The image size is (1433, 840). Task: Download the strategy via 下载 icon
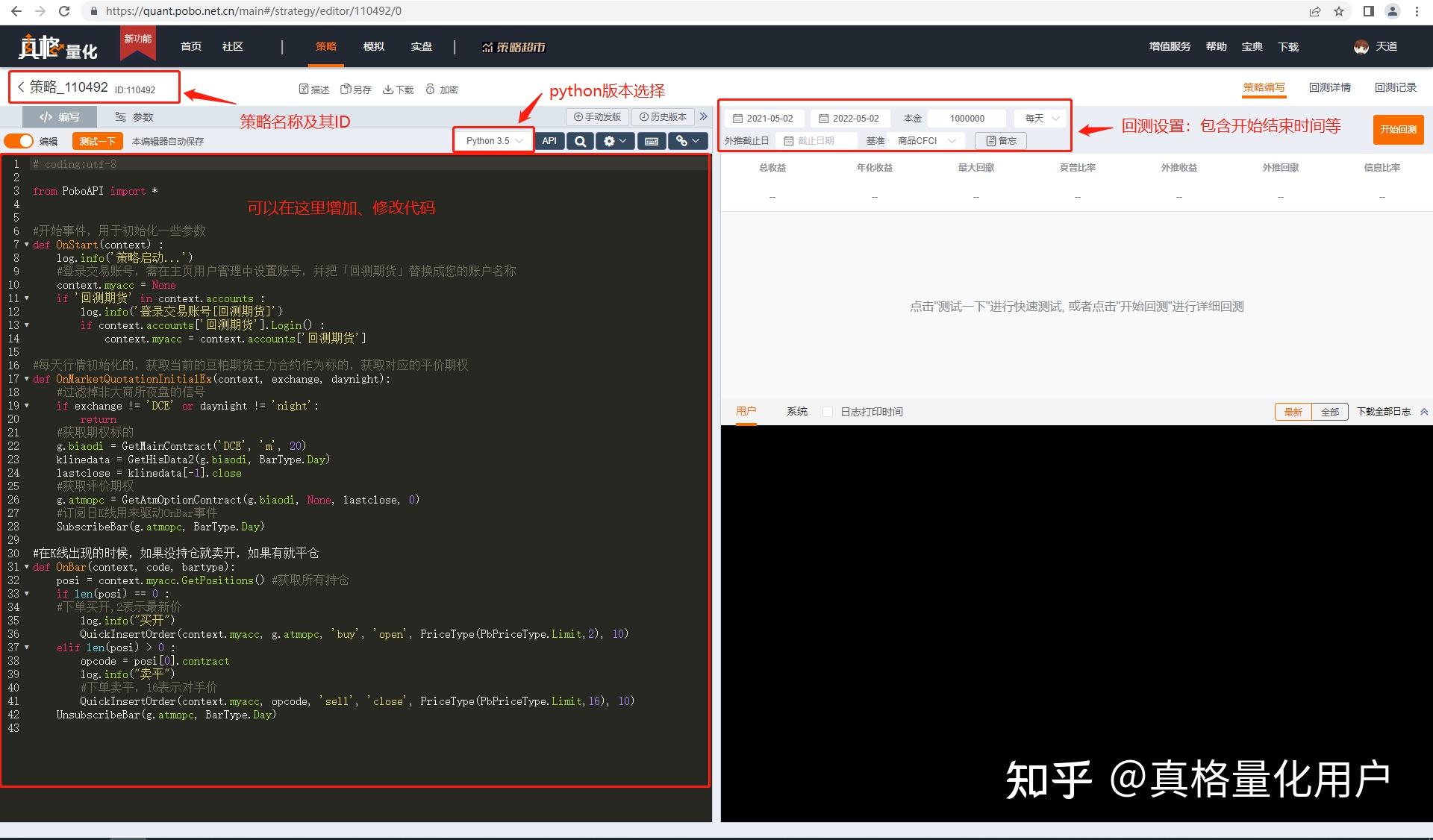point(399,89)
